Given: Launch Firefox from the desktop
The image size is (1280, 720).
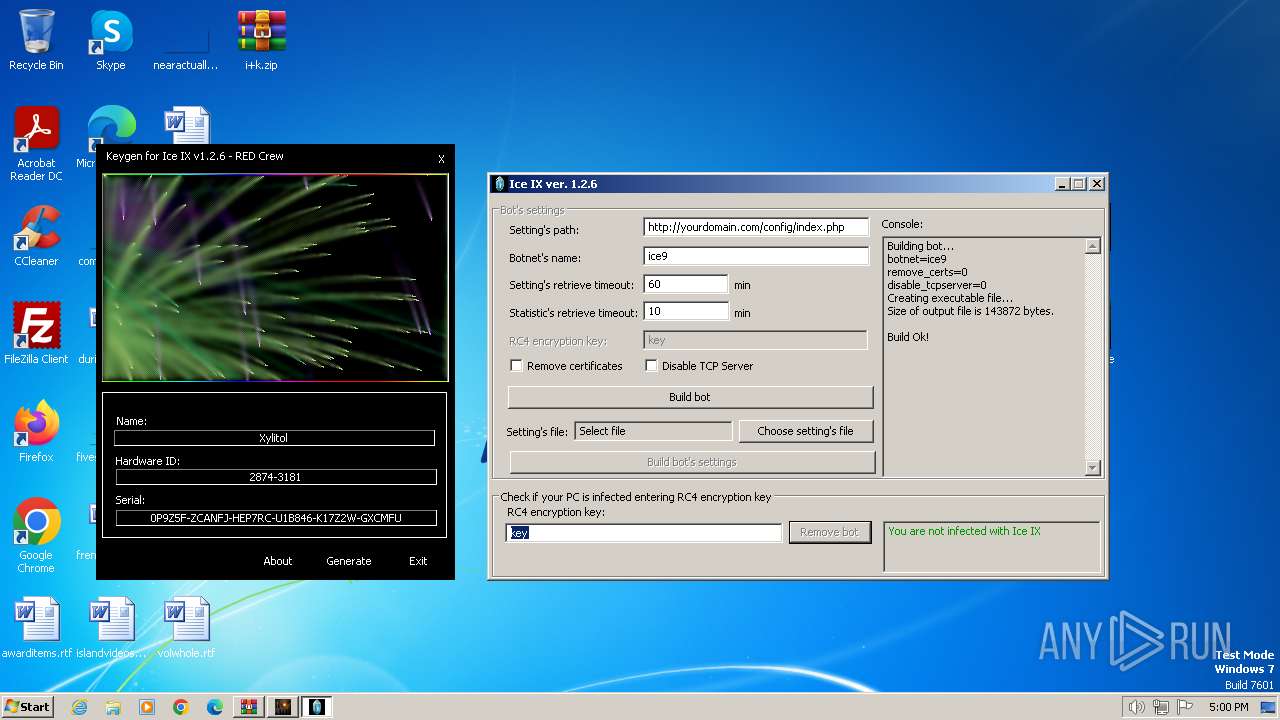Looking at the screenshot, I should (x=36, y=431).
